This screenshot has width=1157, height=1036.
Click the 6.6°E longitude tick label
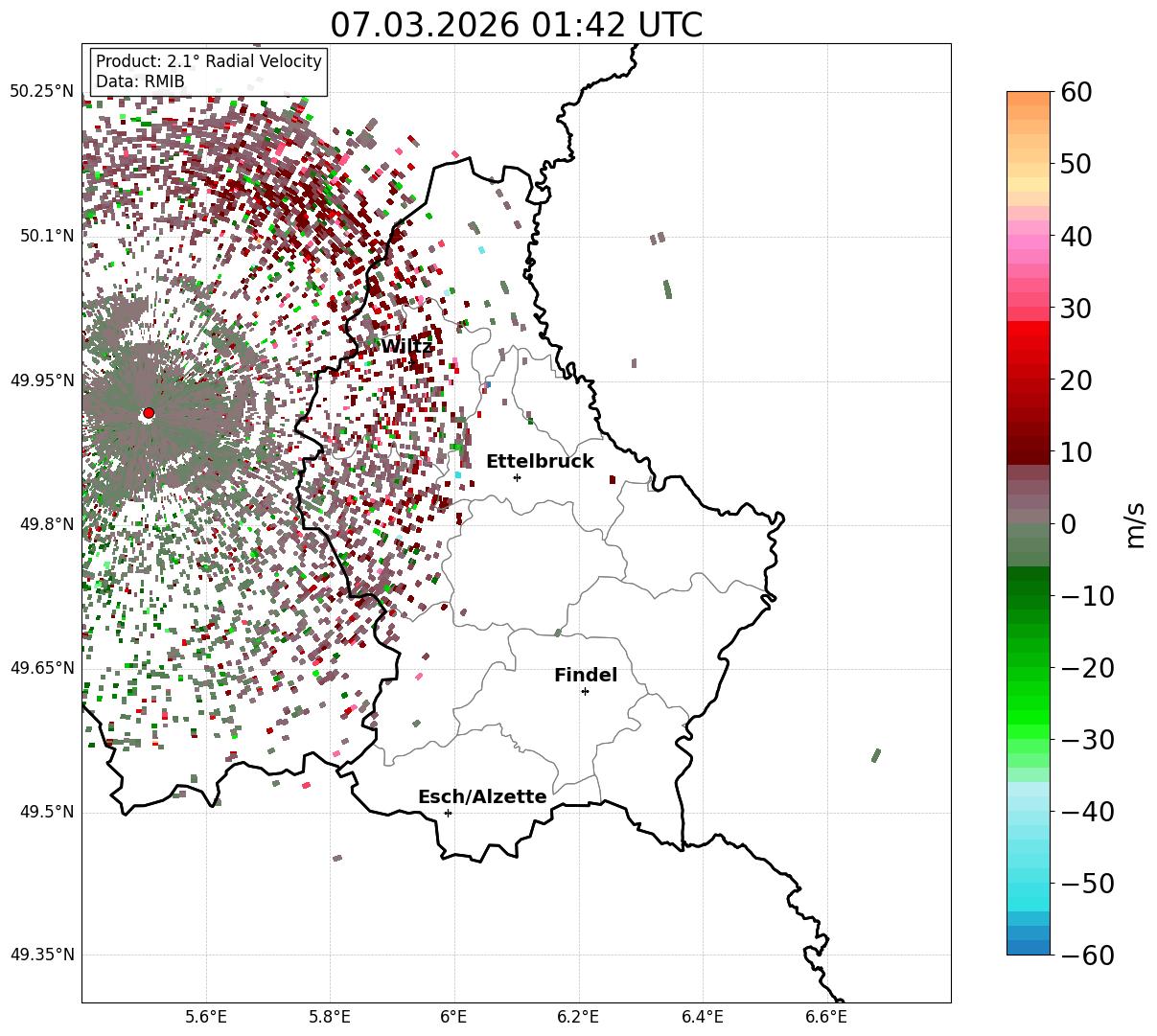(826, 1016)
